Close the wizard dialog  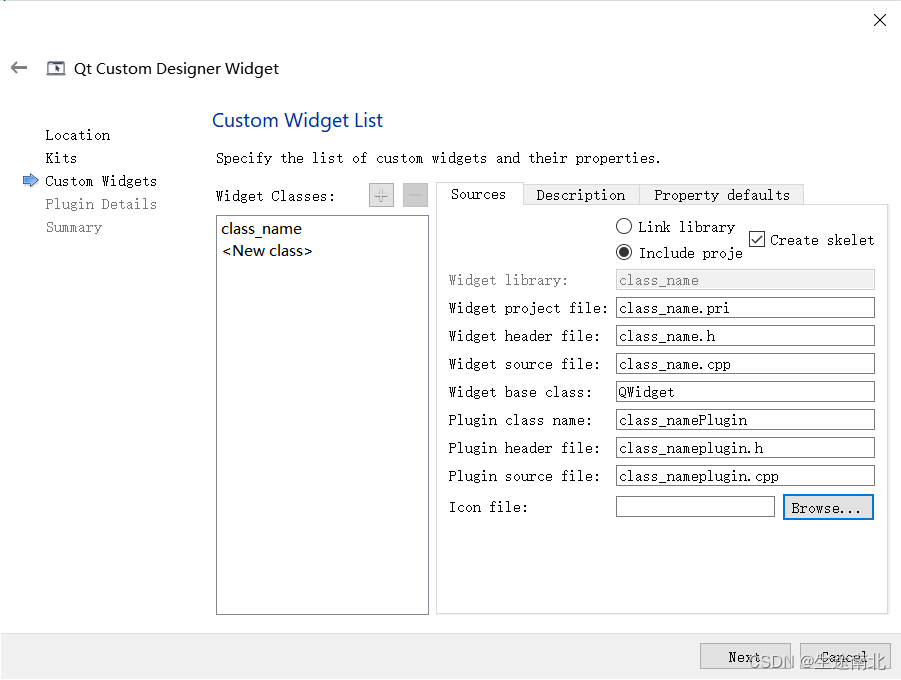click(879, 20)
